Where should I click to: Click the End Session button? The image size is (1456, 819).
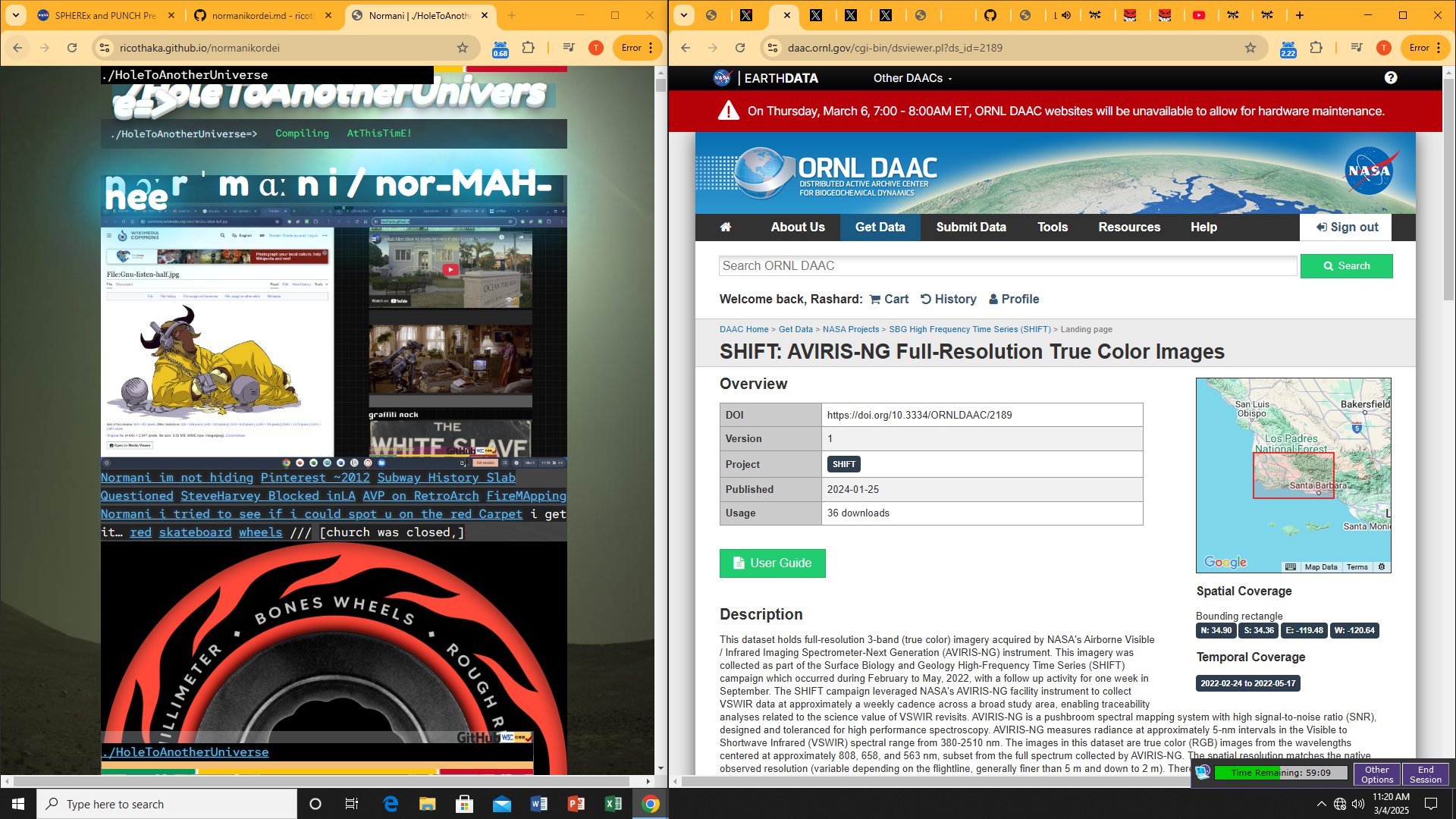click(x=1426, y=774)
